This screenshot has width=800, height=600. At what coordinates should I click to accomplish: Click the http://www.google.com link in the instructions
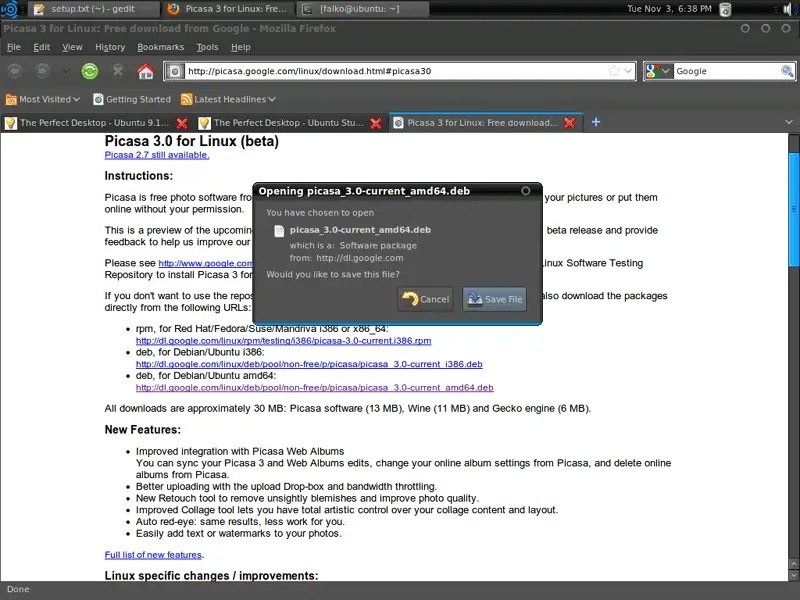(205, 263)
